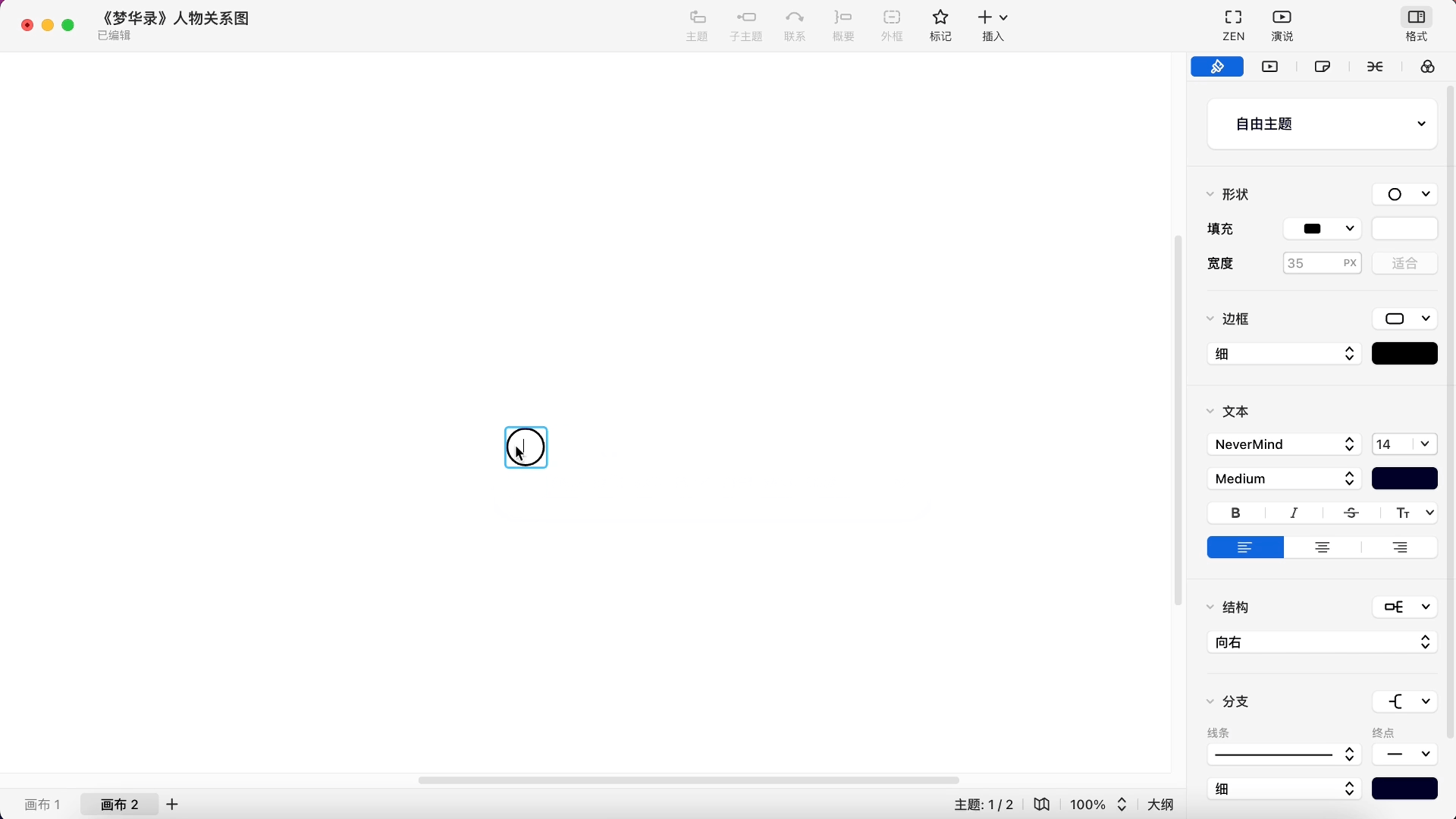
Task: Toggle strikethrough text formatting
Action: [x=1351, y=513]
